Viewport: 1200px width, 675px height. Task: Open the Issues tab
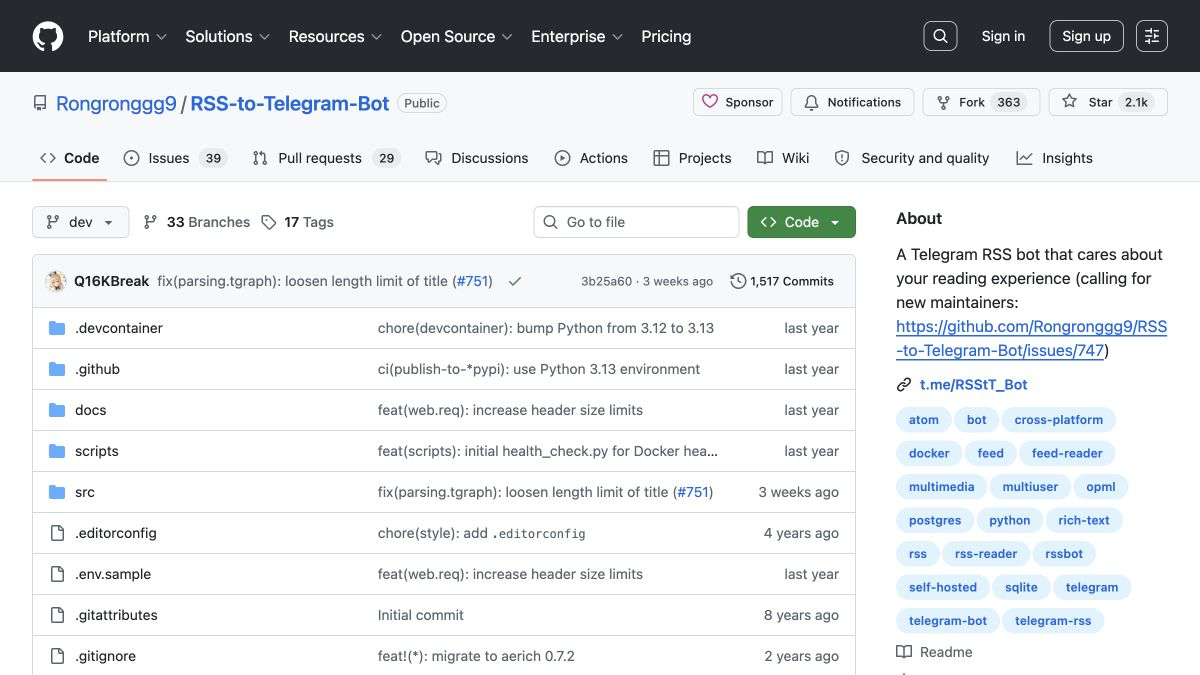click(175, 158)
